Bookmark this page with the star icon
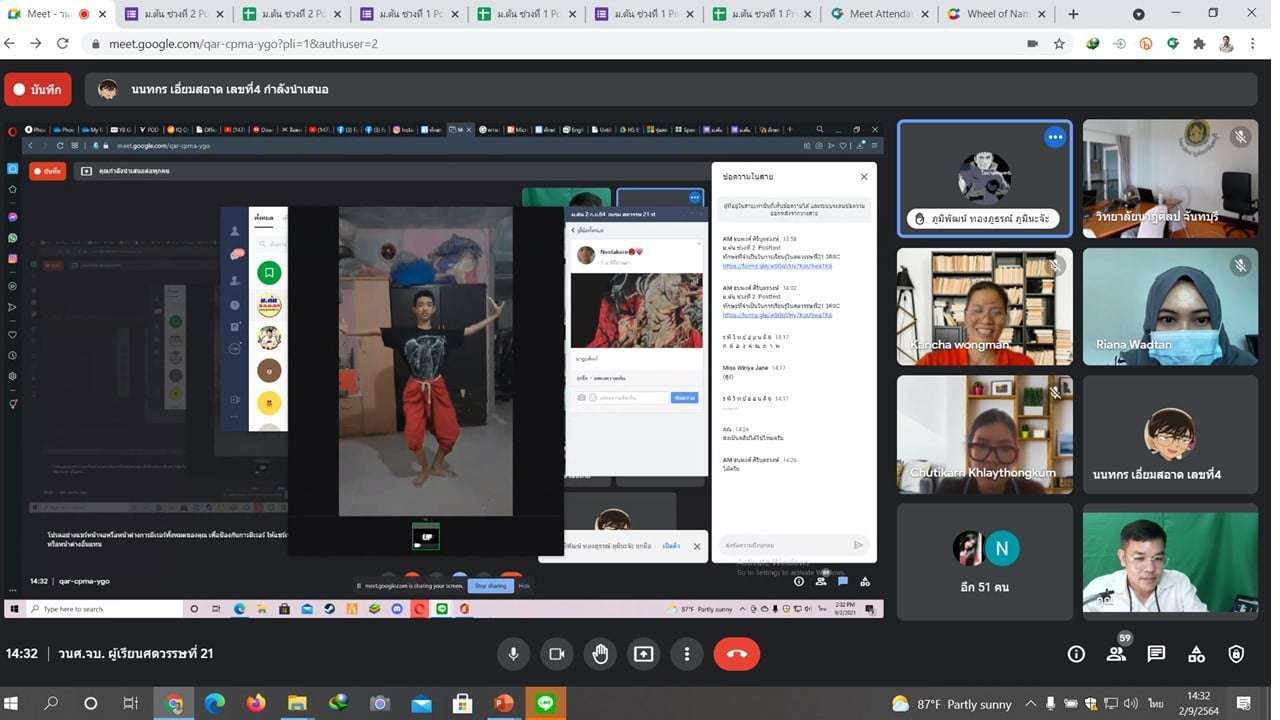 pyautogui.click(x=1059, y=44)
